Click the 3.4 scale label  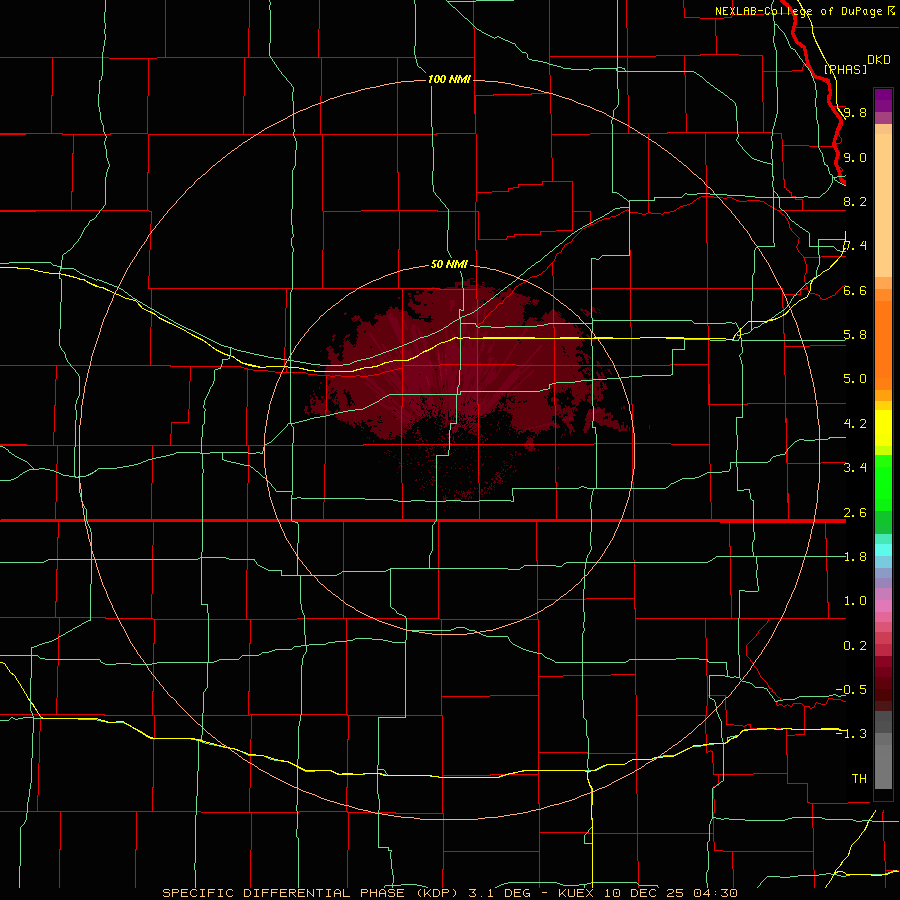[855, 468]
